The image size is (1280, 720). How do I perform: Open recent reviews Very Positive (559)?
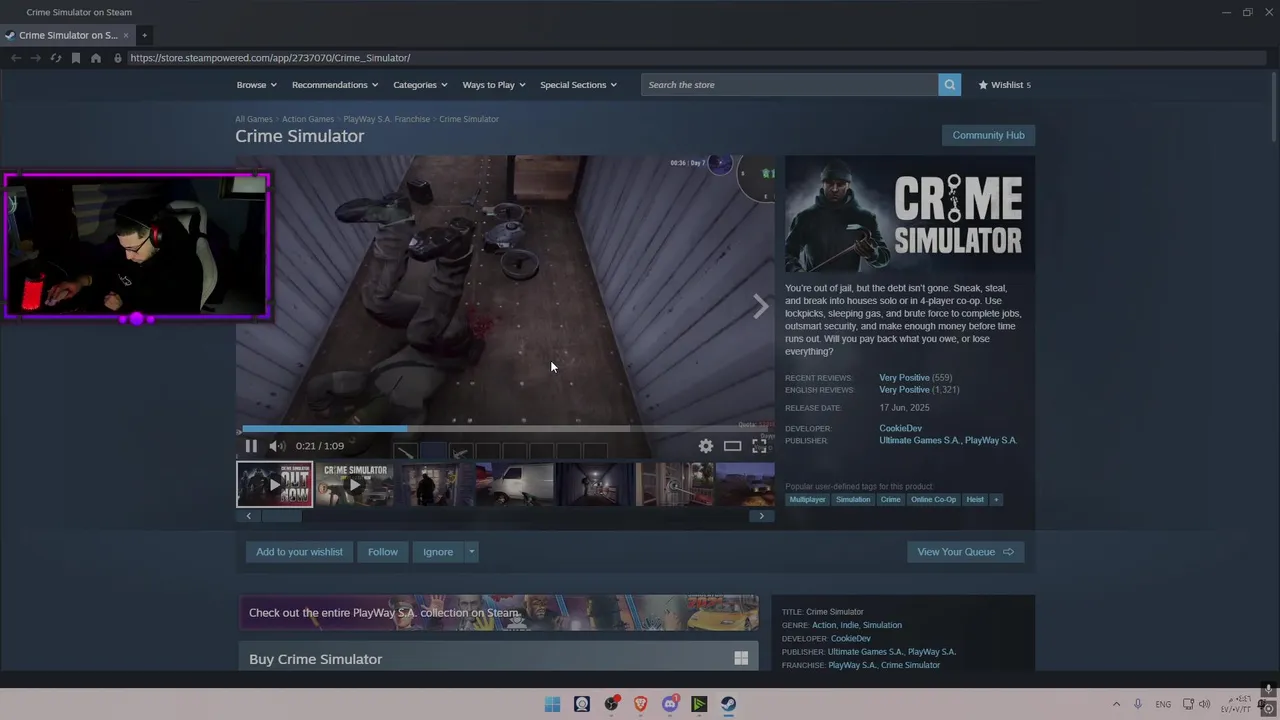(x=915, y=378)
